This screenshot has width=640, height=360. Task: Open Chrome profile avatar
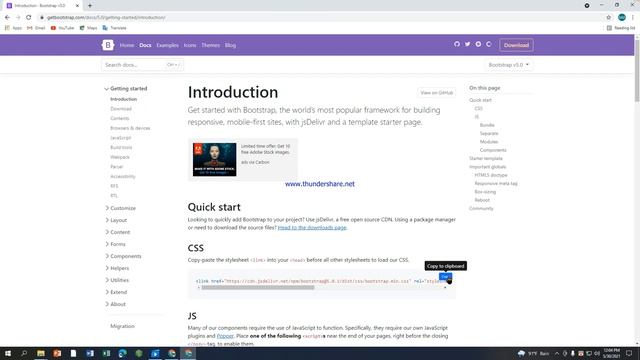[622, 18]
